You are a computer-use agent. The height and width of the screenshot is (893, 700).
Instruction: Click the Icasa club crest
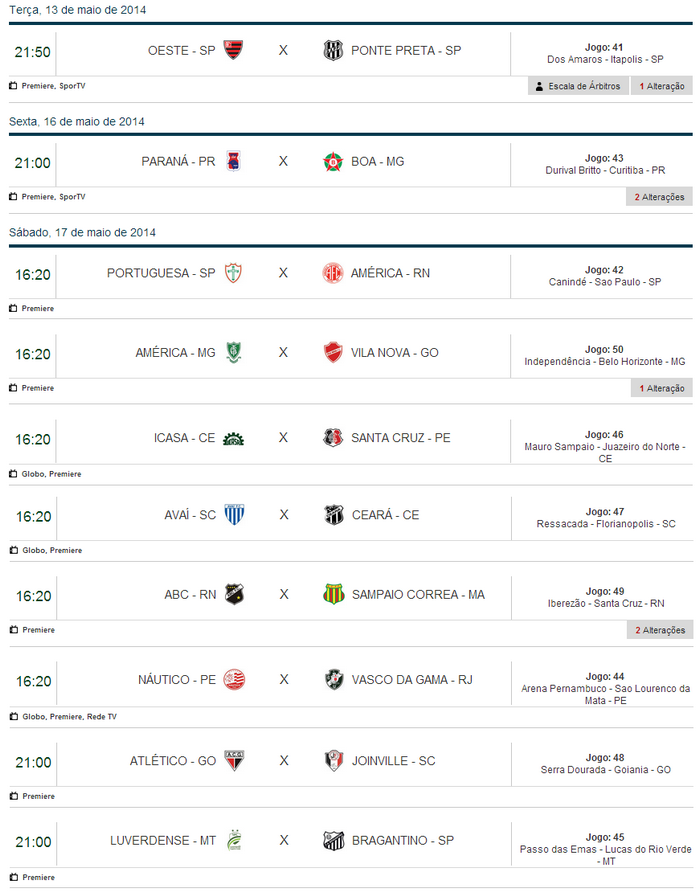point(233,438)
